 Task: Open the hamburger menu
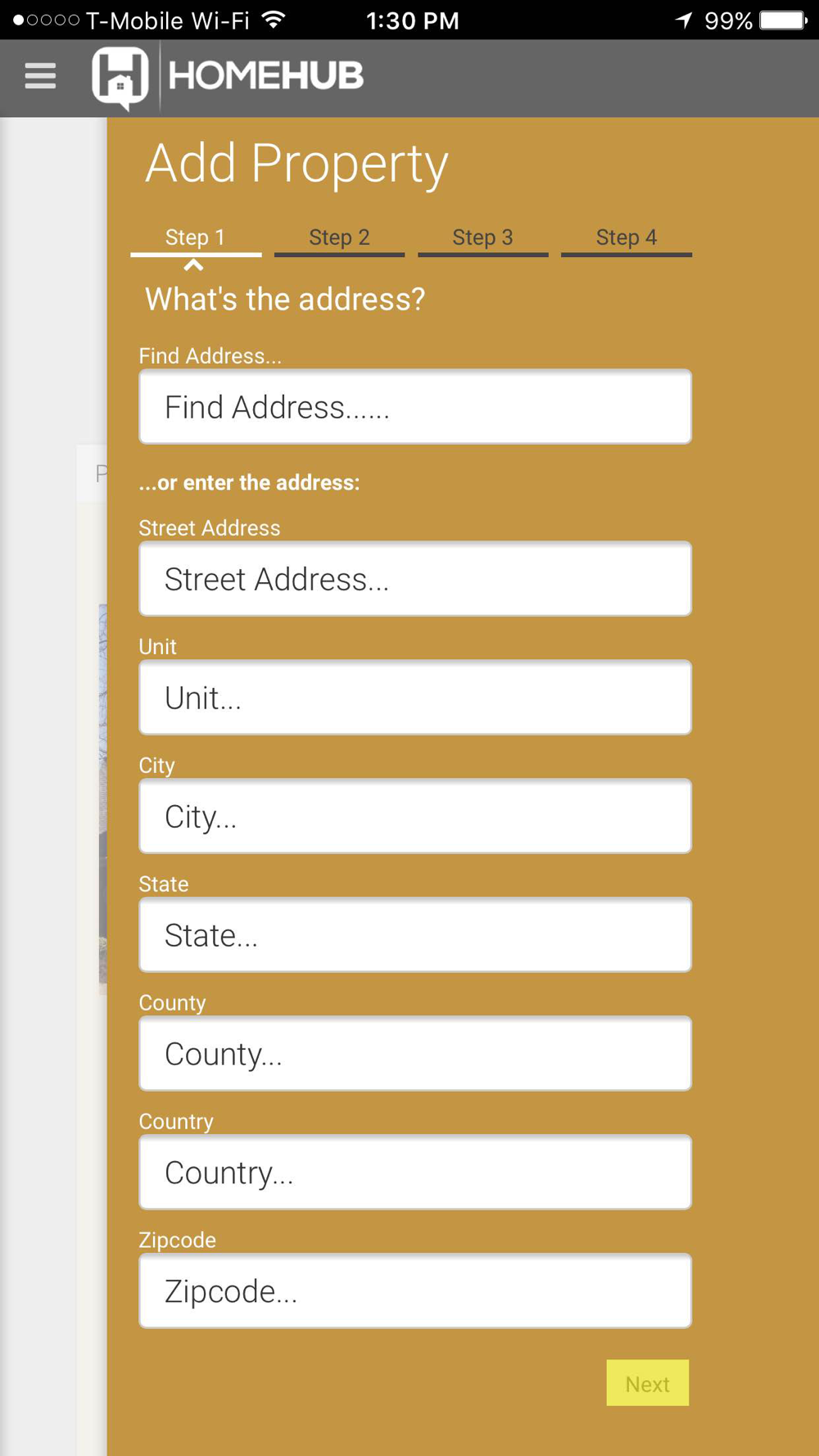40,76
